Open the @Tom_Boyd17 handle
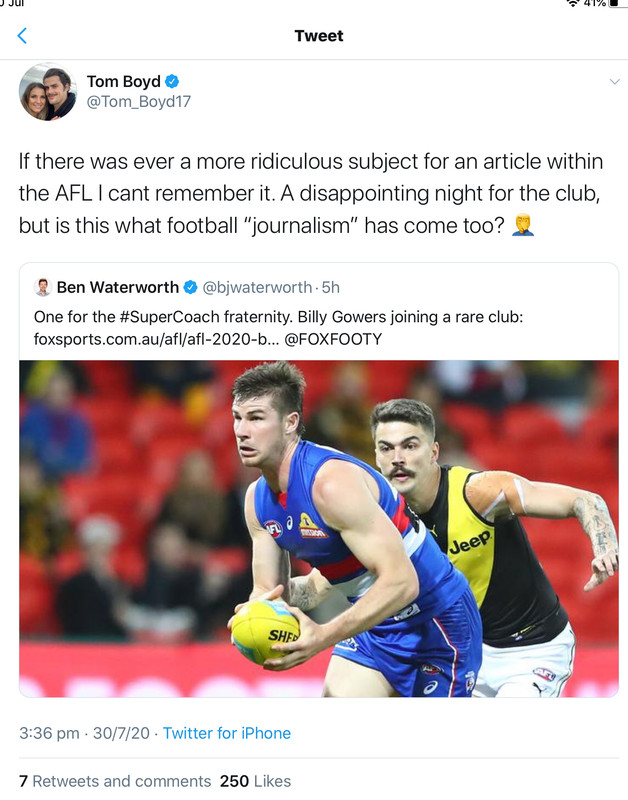The height and width of the screenshot is (800, 628). click(138, 102)
